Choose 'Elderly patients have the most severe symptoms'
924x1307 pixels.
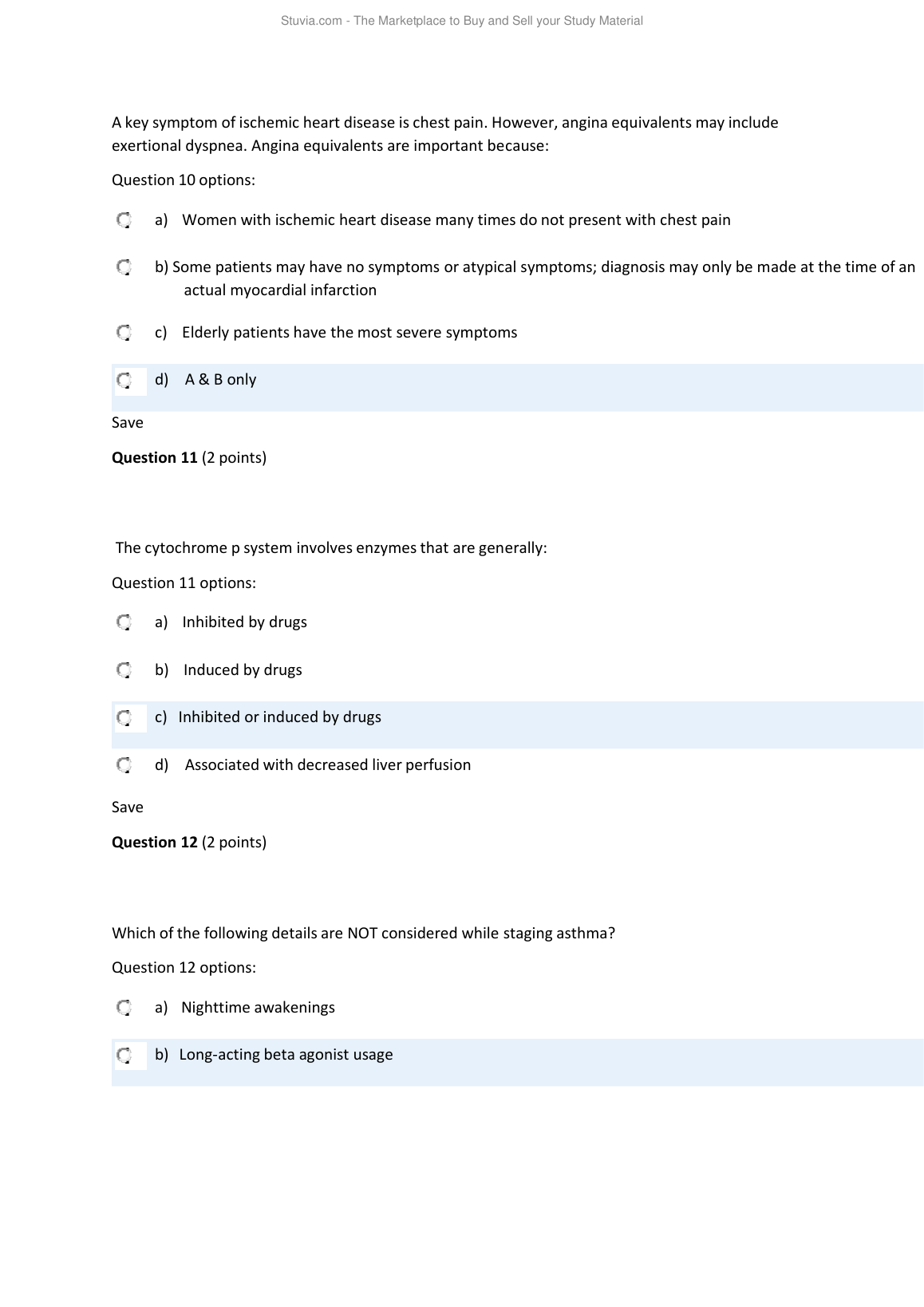coord(124,333)
